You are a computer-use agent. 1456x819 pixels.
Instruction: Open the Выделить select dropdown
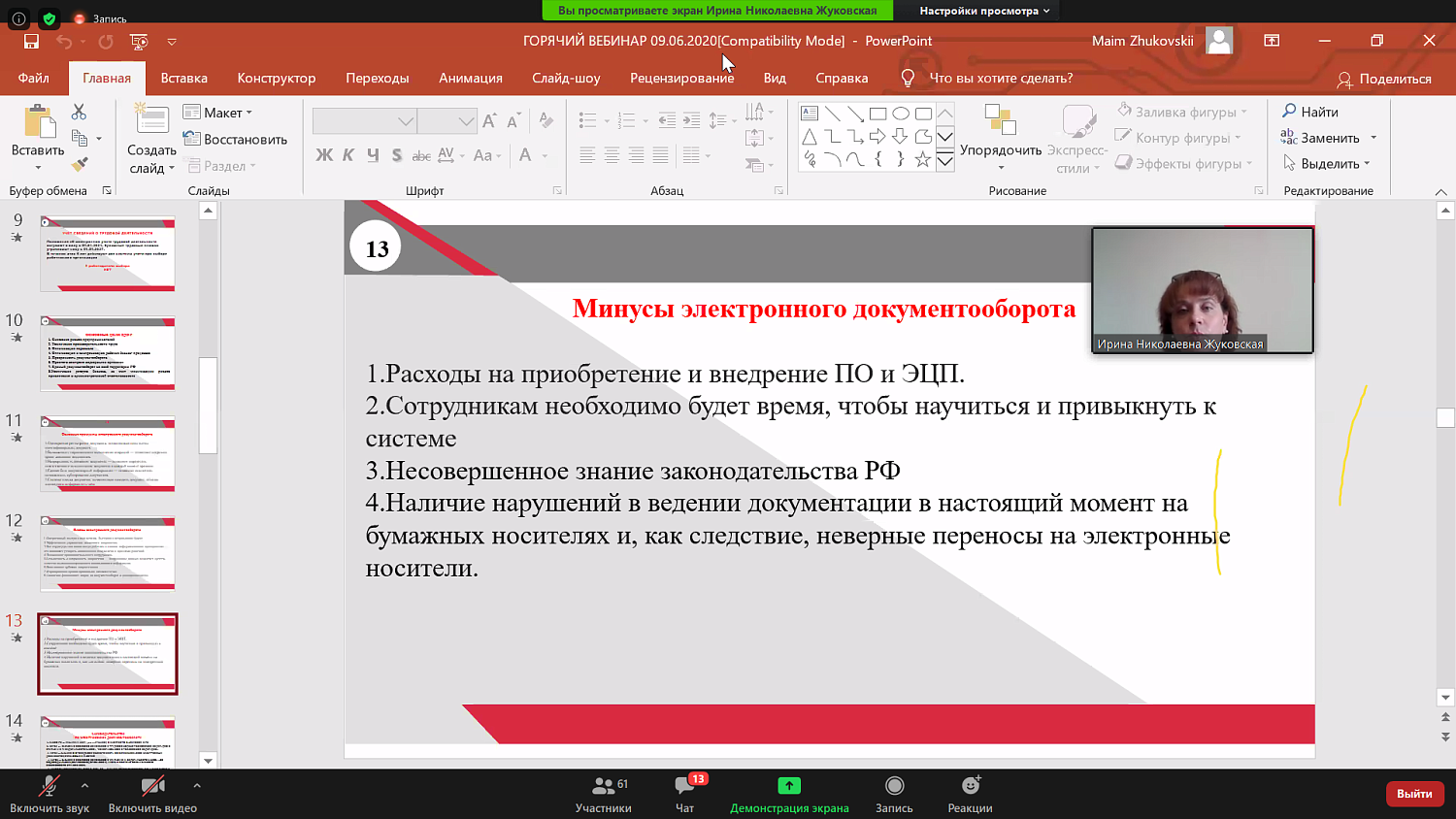click(1326, 163)
